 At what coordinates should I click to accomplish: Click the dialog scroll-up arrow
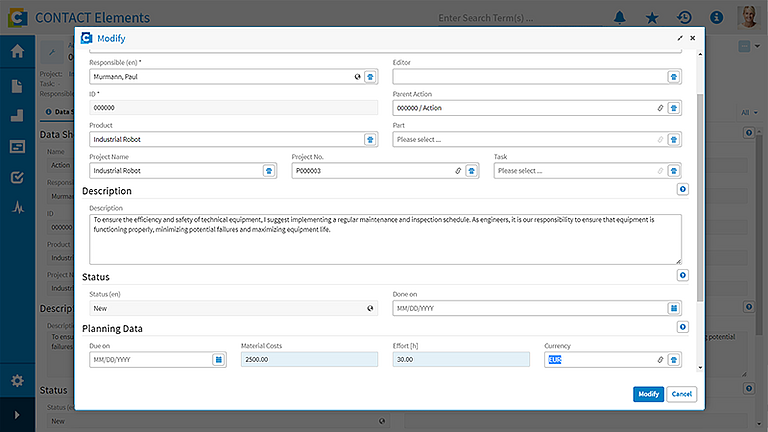[x=700, y=54]
